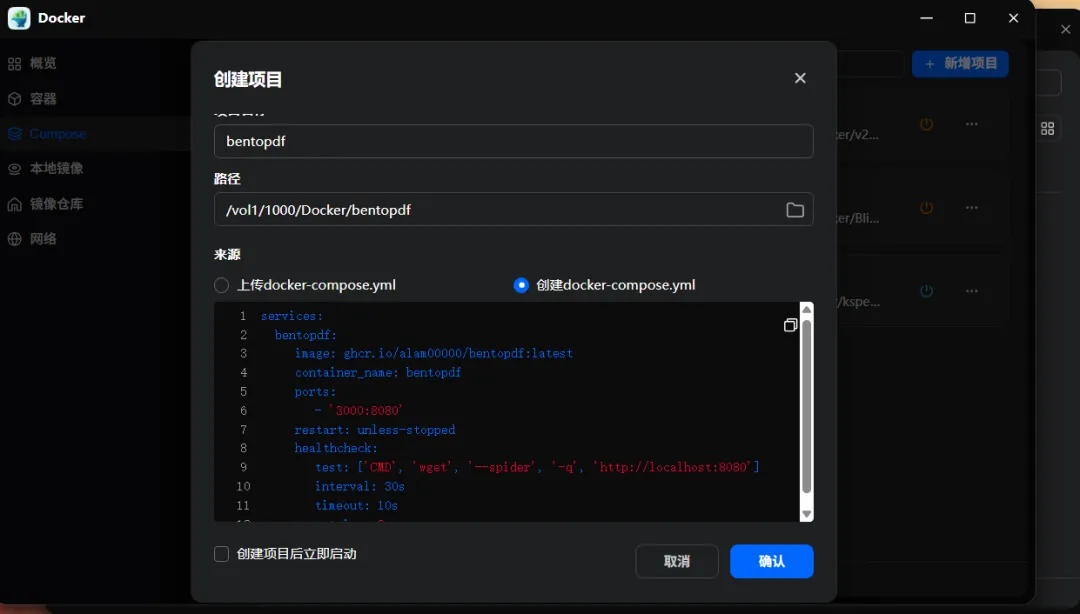Image resolution: width=1080 pixels, height=614 pixels.
Task: Click the path field /vol1/1000/Docker/bentopdf
Action: tap(513, 209)
